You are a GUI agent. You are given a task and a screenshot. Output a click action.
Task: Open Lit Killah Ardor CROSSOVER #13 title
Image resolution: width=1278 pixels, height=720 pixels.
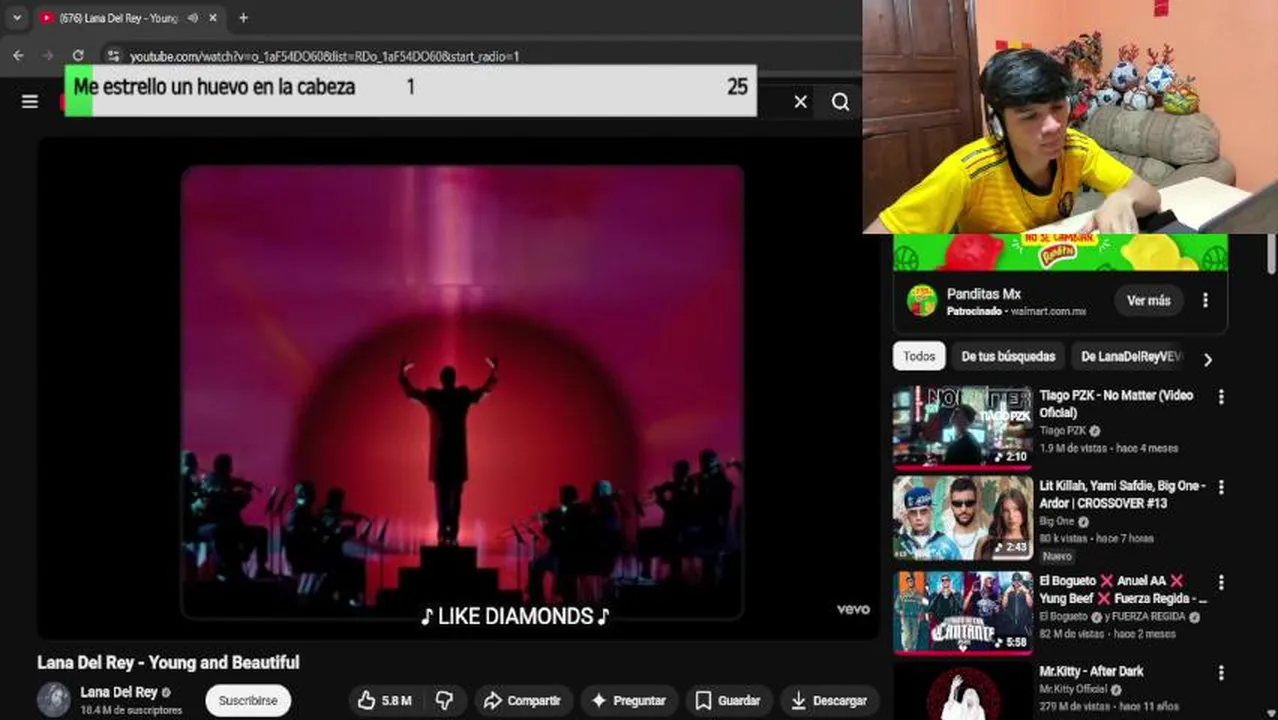tap(1122, 494)
